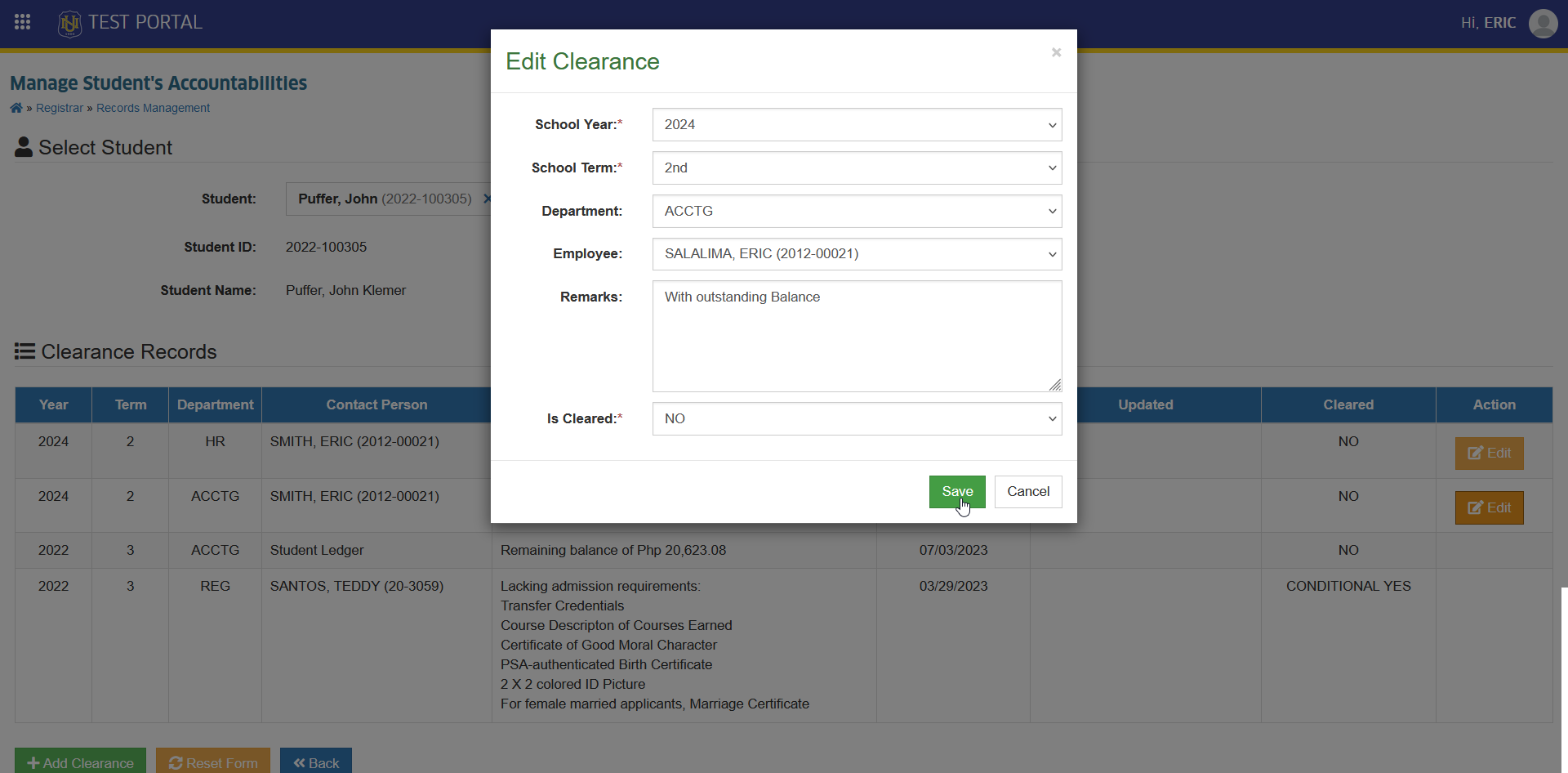
Task: Edit the 2024 ACCTG clearance row
Action: (1489, 508)
